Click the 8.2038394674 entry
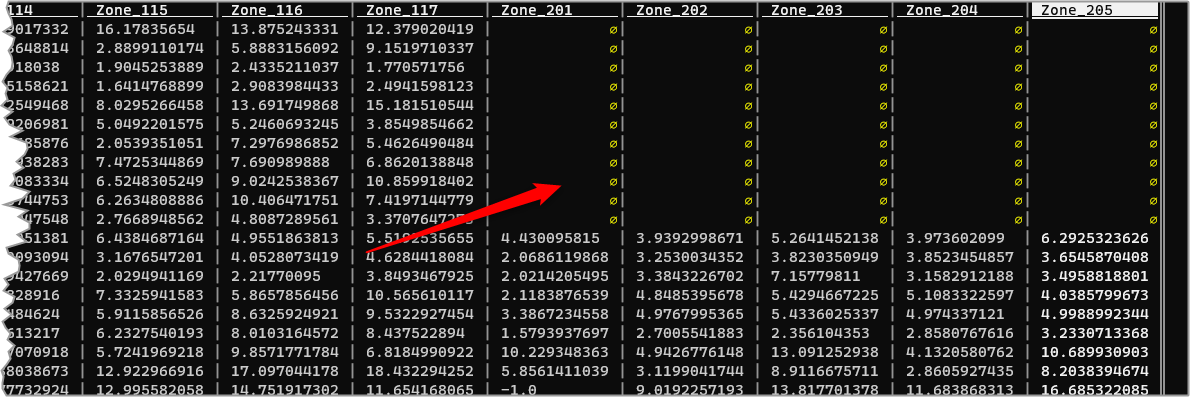This screenshot has height=397, width=1190. pos(1095,371)
